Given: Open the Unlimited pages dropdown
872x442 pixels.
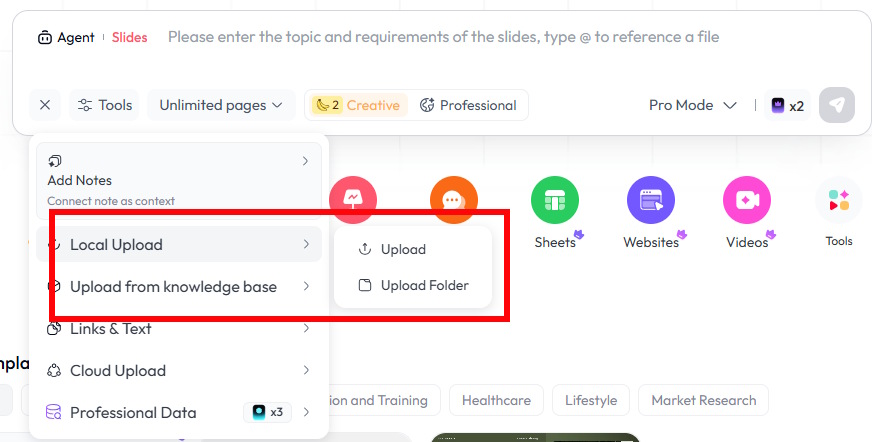Looking at the screenshot, I should pyautogui.click(x=220, y=105).
